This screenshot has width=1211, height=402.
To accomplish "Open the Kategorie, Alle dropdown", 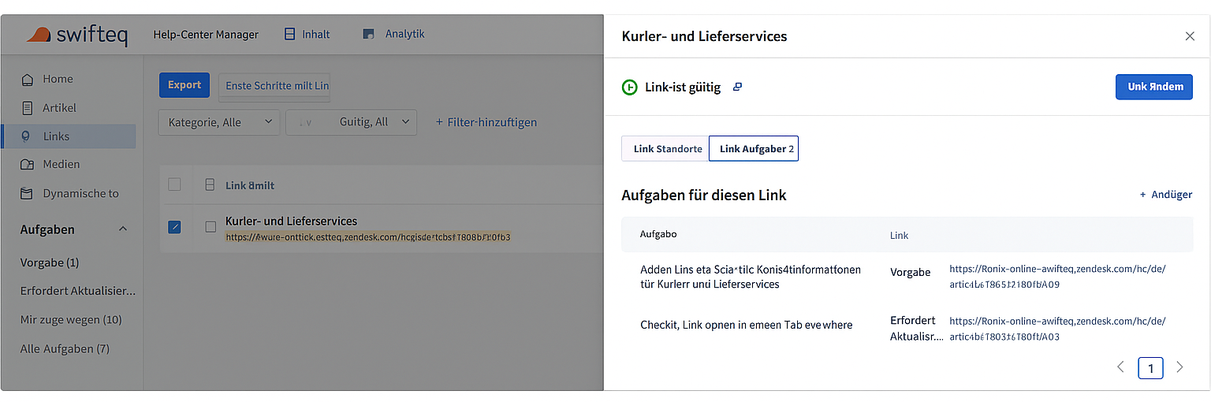I will [219, 122].
